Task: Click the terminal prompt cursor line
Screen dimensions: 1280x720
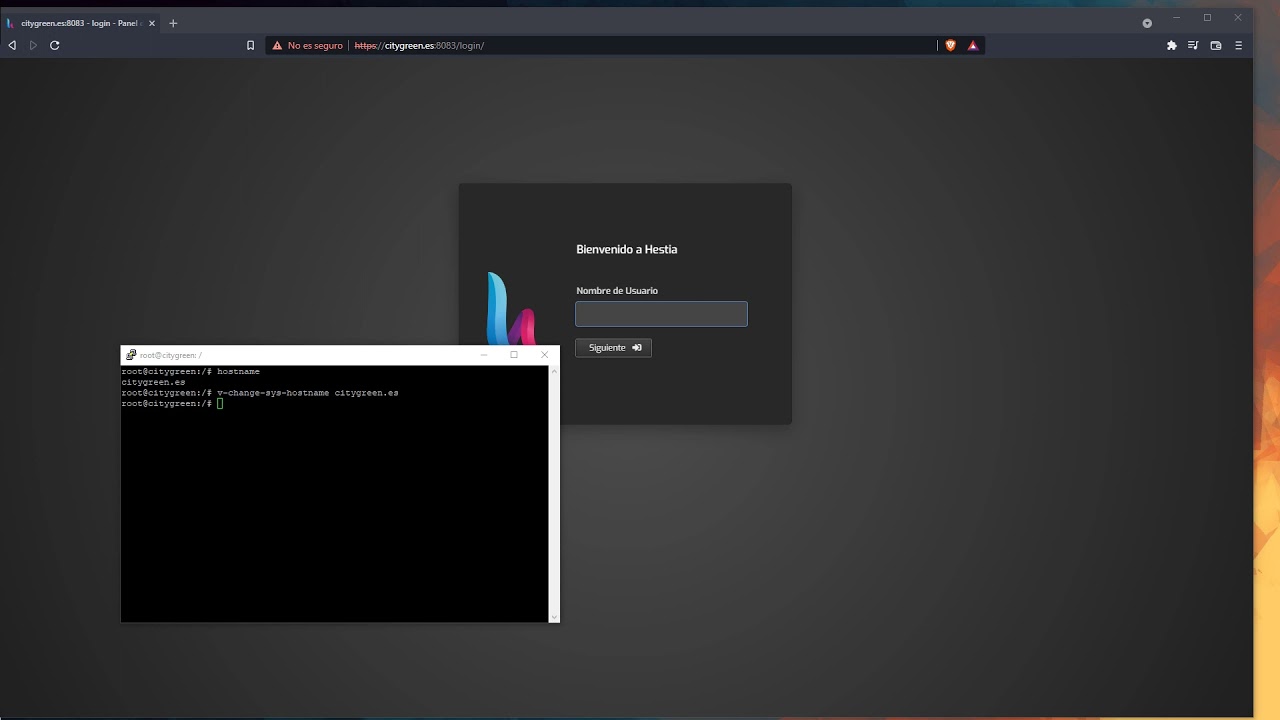Action: click(x=172, y=404)
